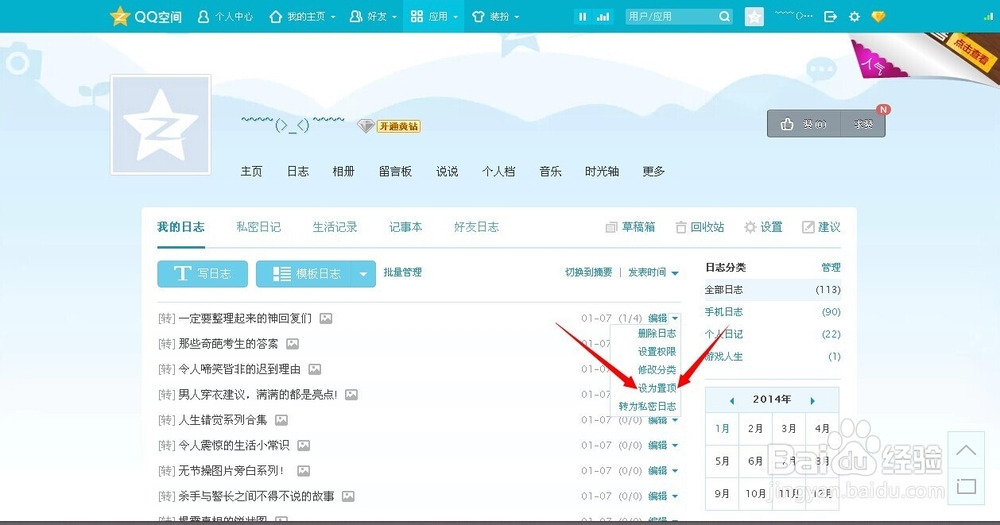Select 转为私密日志 in the edit menu

click(647, 406)
